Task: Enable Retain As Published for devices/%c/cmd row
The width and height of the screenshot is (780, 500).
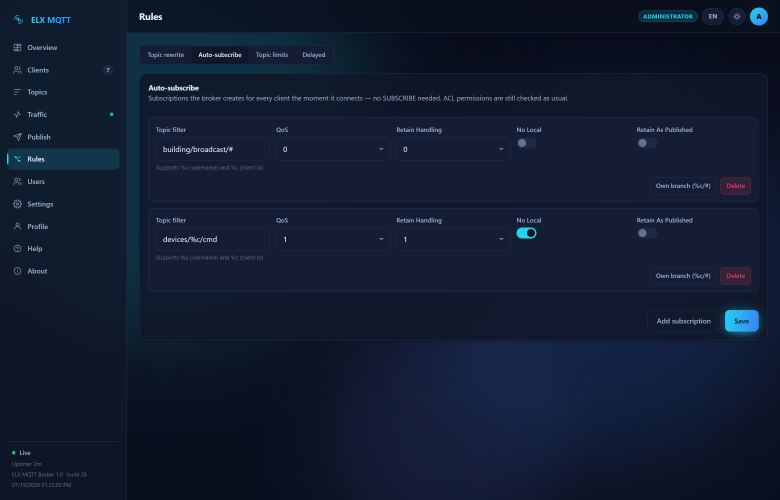Action: (x=647, y=233)
